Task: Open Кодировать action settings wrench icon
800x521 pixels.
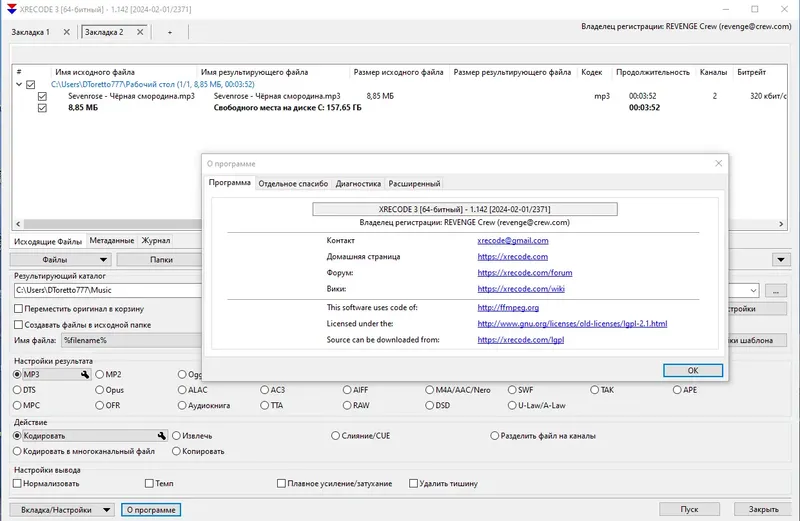Action: tap(162, 436)
